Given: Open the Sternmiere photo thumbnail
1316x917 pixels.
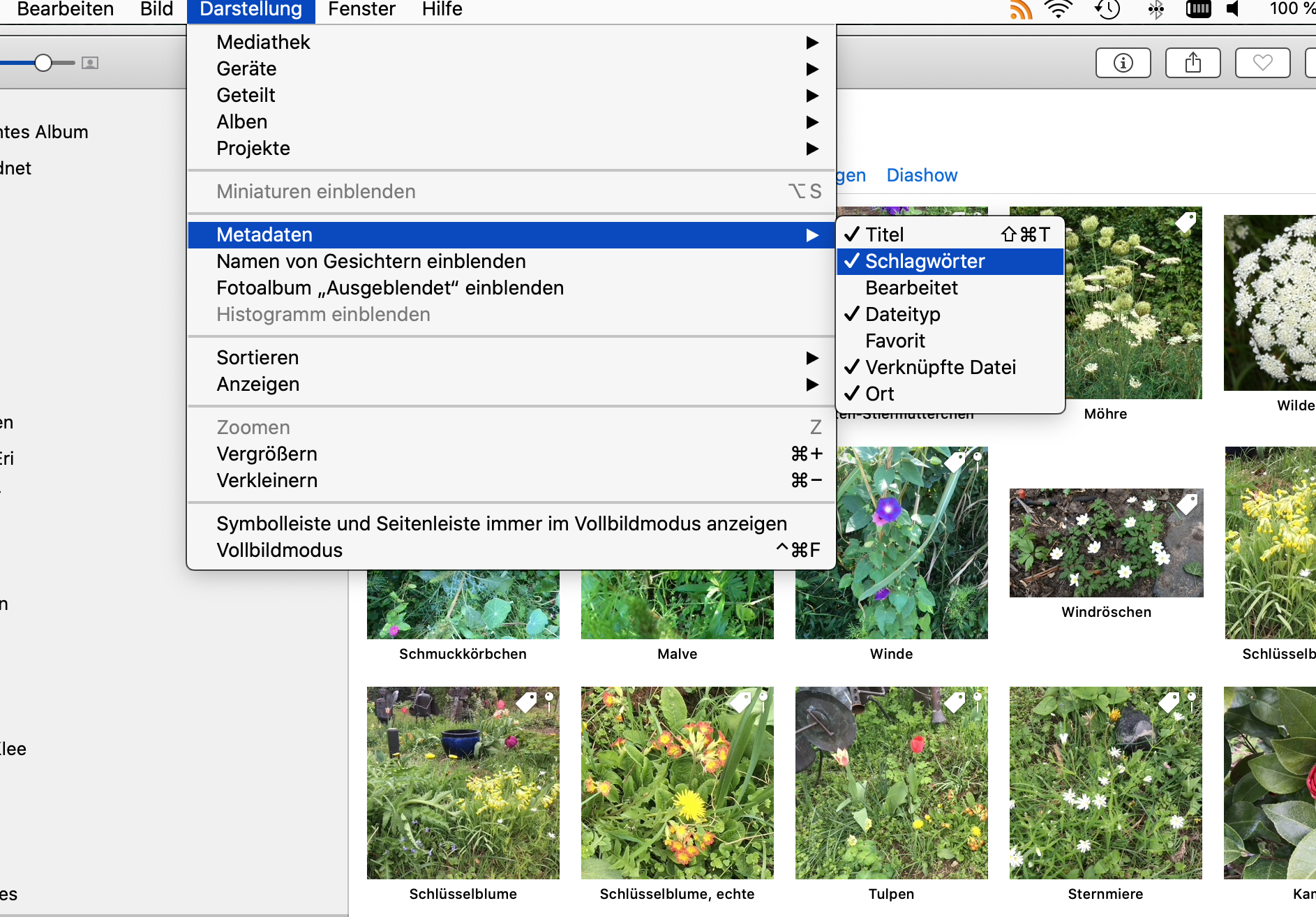Looking at the screenshot, I should click(x=1106, y=783).
